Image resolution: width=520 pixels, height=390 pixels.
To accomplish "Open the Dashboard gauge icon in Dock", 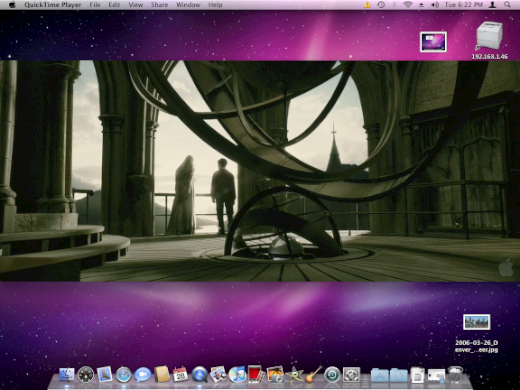I will (86, 375).
